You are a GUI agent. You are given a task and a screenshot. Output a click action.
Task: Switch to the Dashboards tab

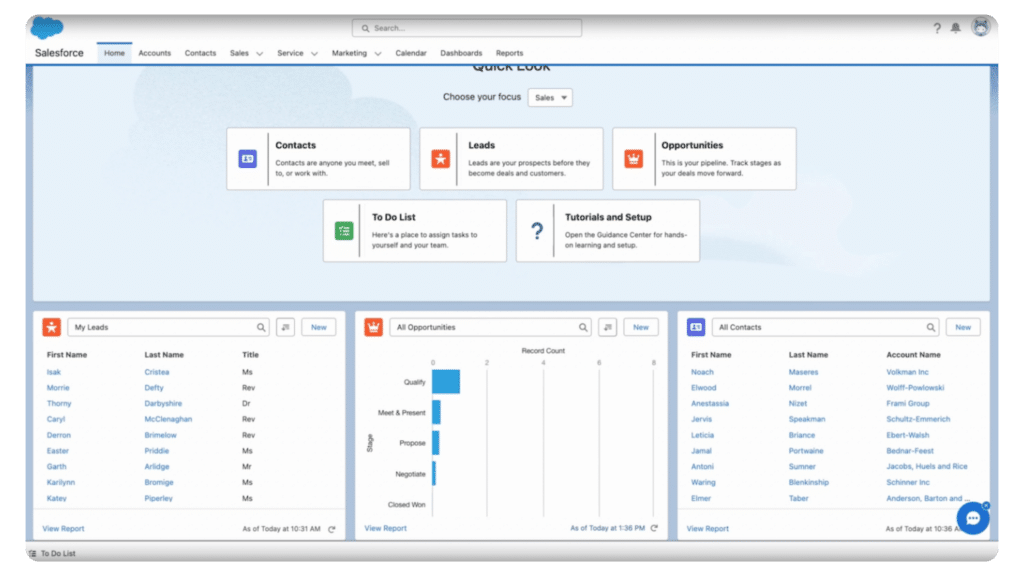point(461,53)
